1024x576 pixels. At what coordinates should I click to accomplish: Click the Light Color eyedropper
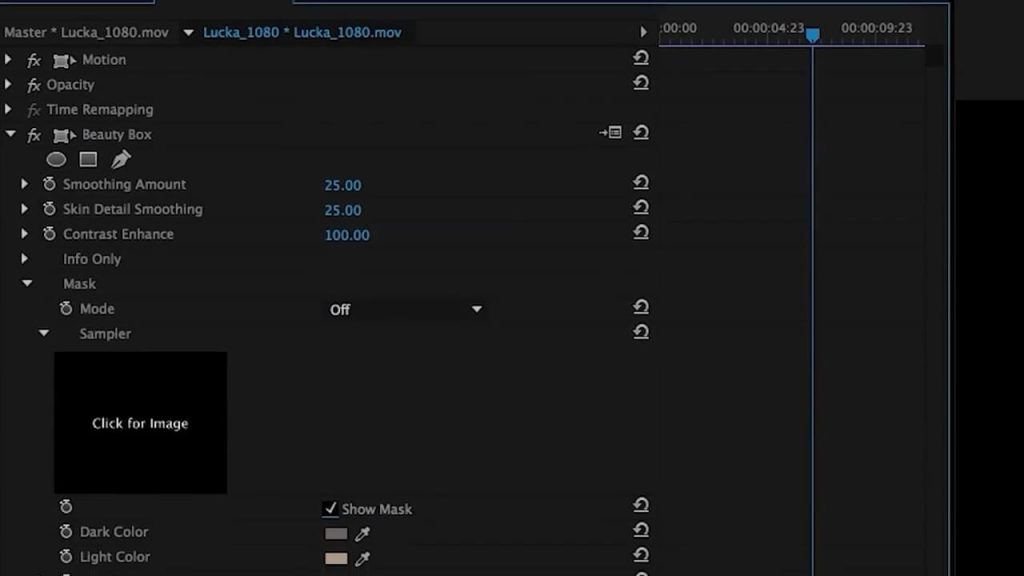click(362, 559)
